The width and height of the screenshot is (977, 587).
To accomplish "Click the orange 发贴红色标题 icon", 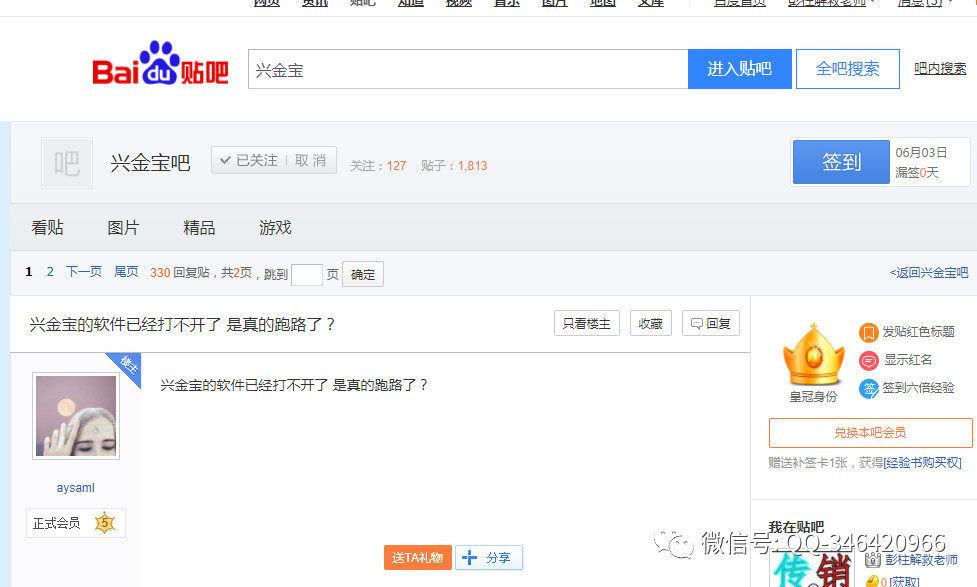I will [869, 332].
